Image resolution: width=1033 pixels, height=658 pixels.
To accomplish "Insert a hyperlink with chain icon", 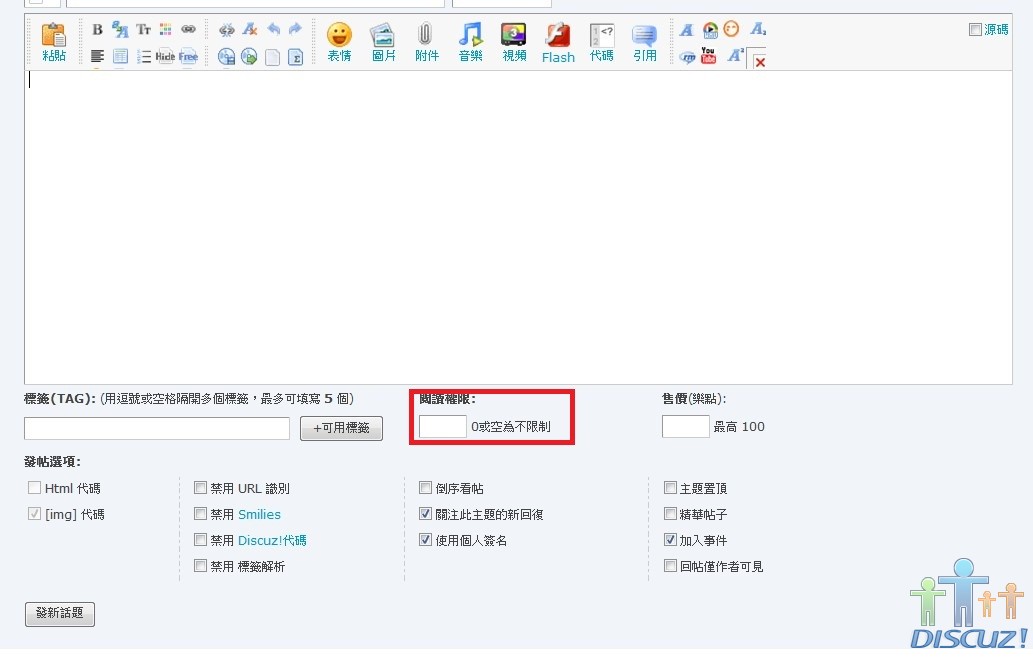I will 188,30.
